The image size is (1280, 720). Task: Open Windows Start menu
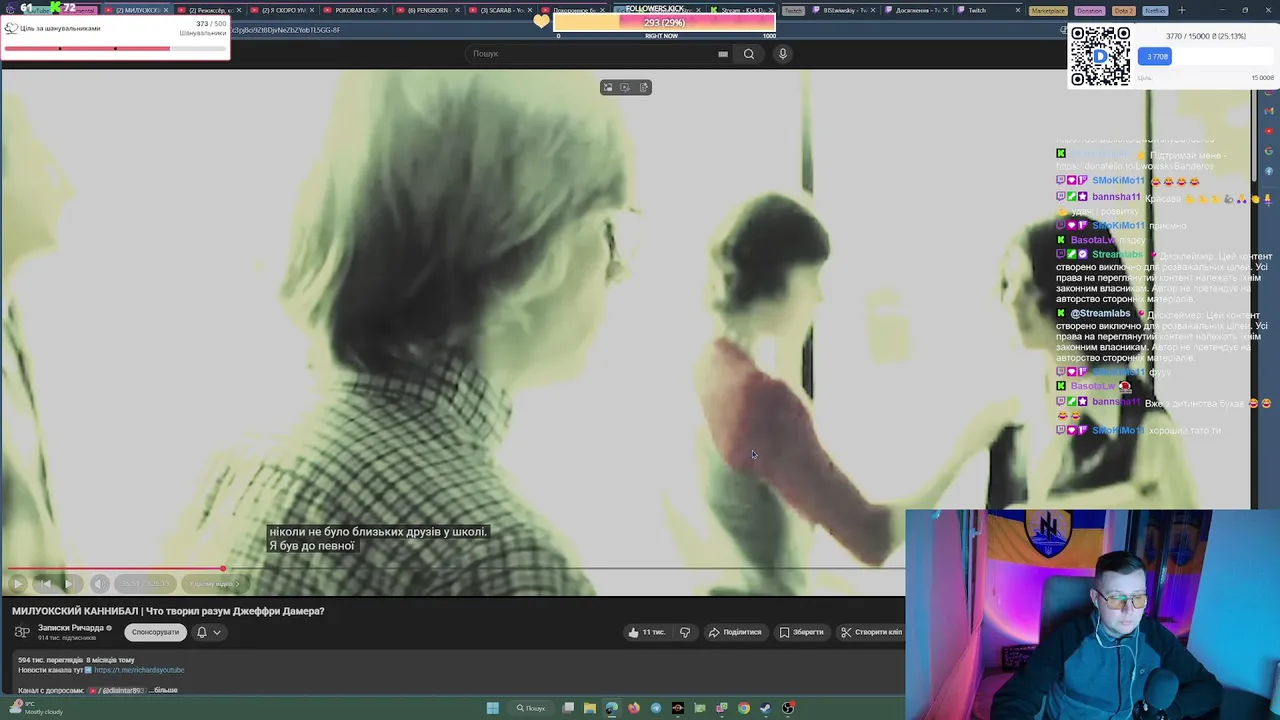[492, 708]
